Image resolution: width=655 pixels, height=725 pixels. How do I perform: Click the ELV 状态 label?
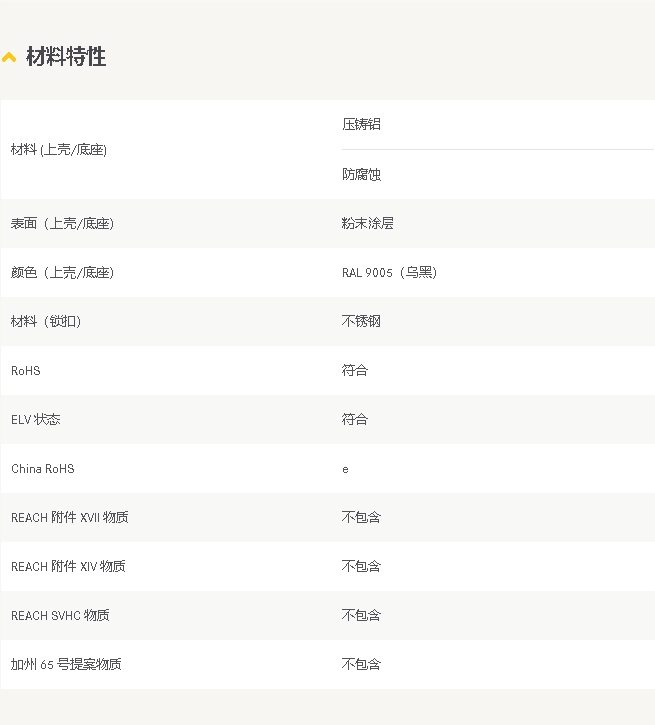point(36,419)
